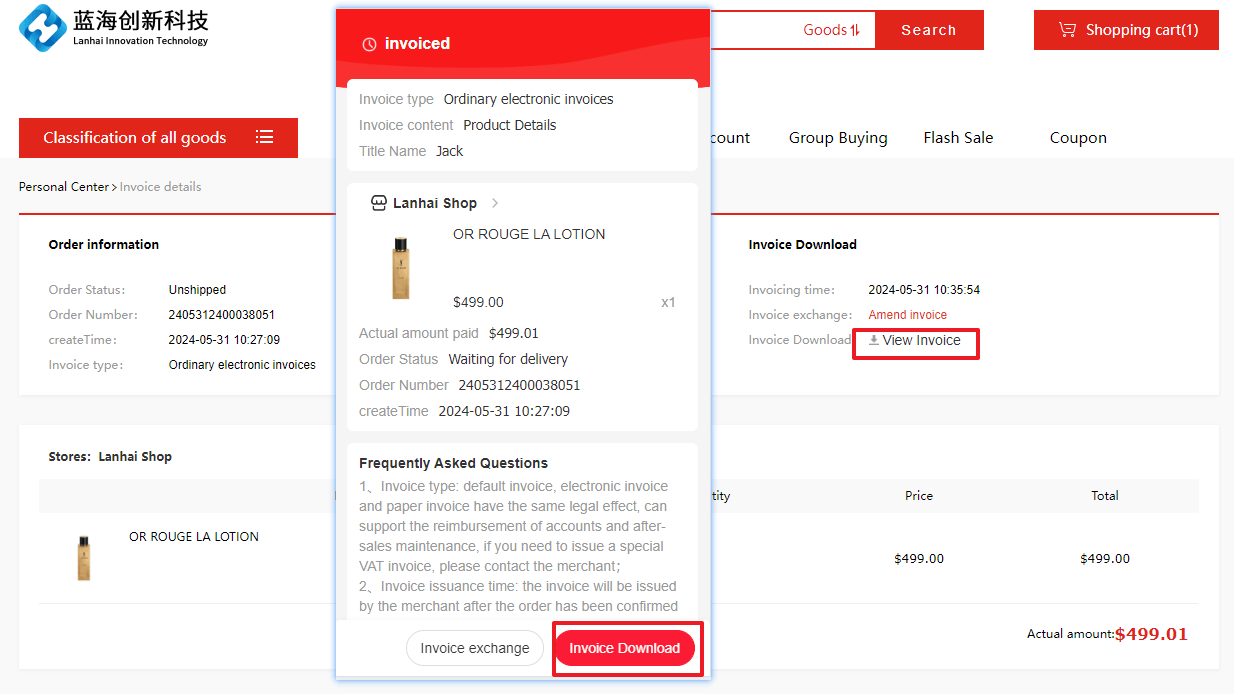Viewport: 1234px width, 694px height.
Task: Click View Invoice link
Action: (x=921, y=341)
